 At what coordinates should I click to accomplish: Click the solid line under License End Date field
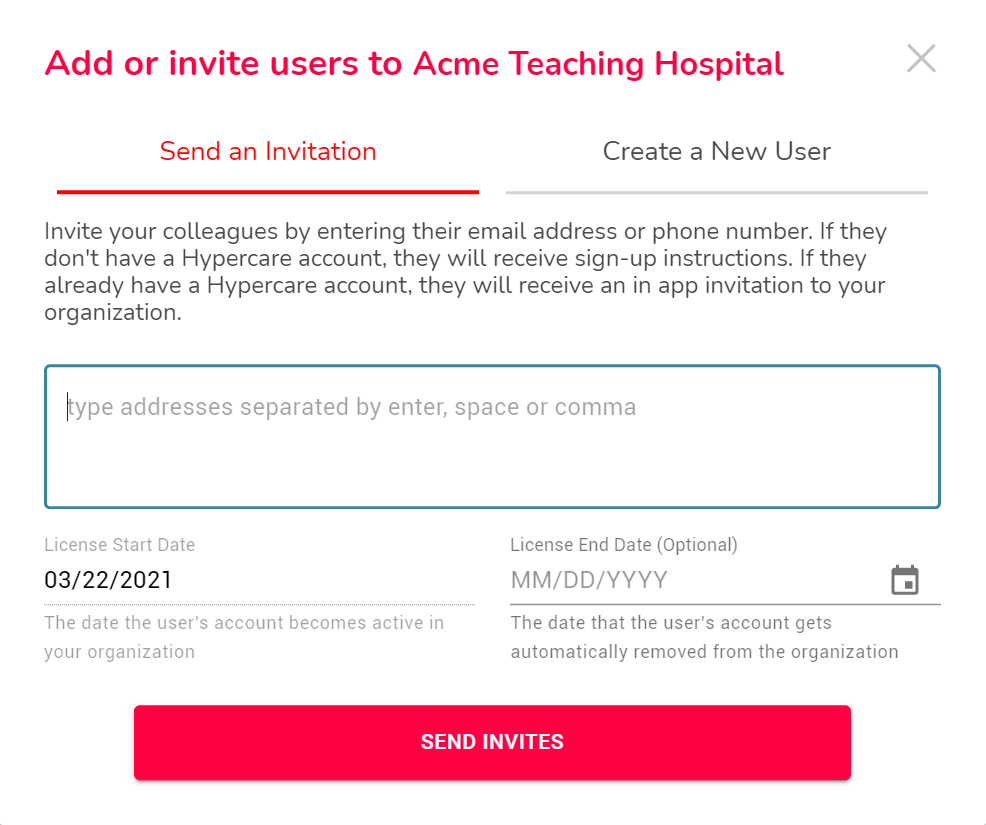tap(726, 604)
